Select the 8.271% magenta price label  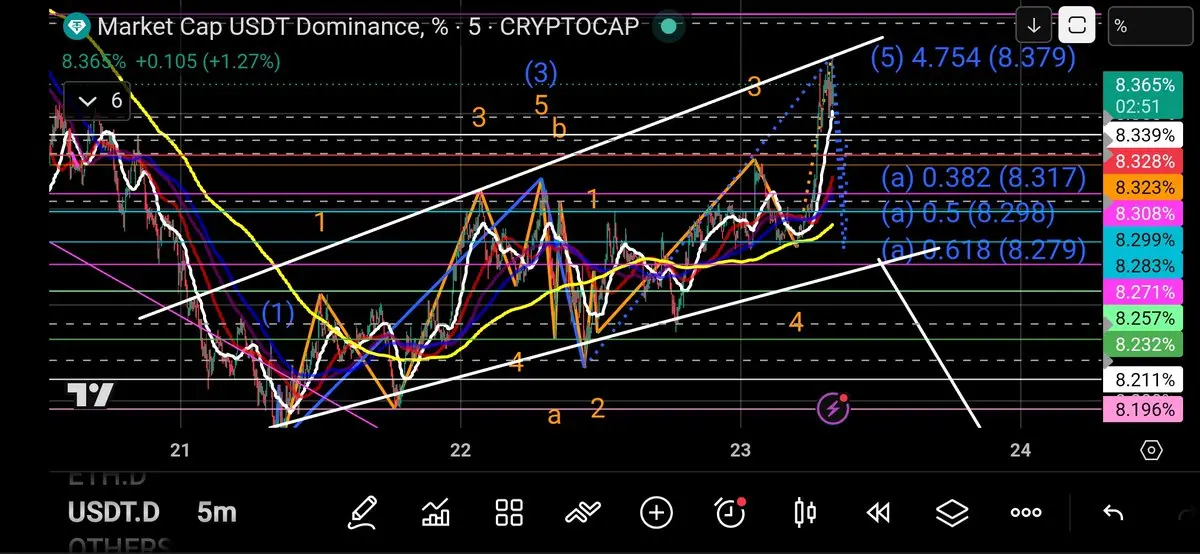pyautogui.click(x=1144, y=293)
